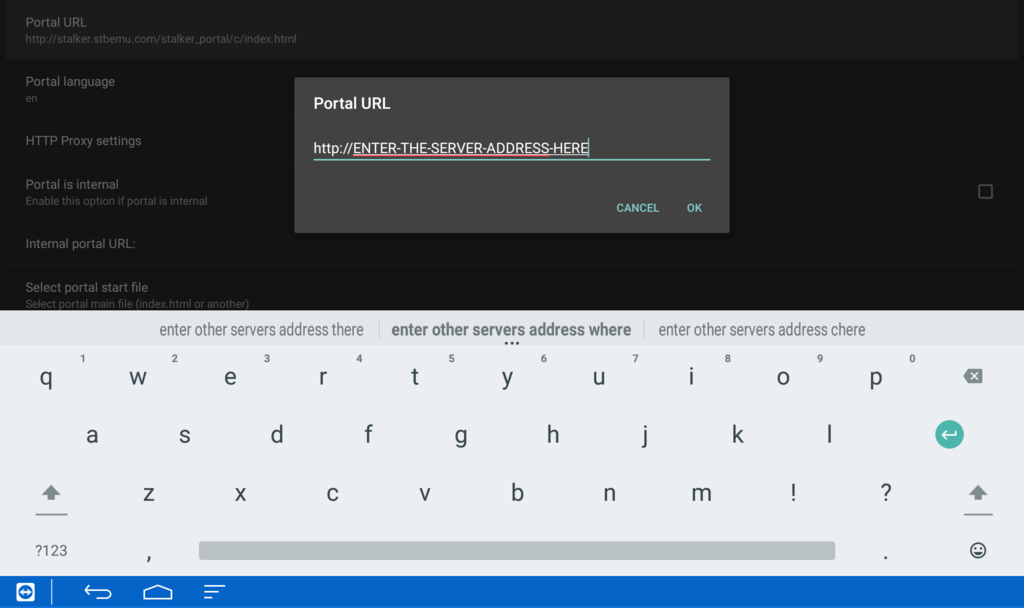Click OK to confirm Portal URL
The width and height of the screenshot is (1024, 608).
click(694, 208)
